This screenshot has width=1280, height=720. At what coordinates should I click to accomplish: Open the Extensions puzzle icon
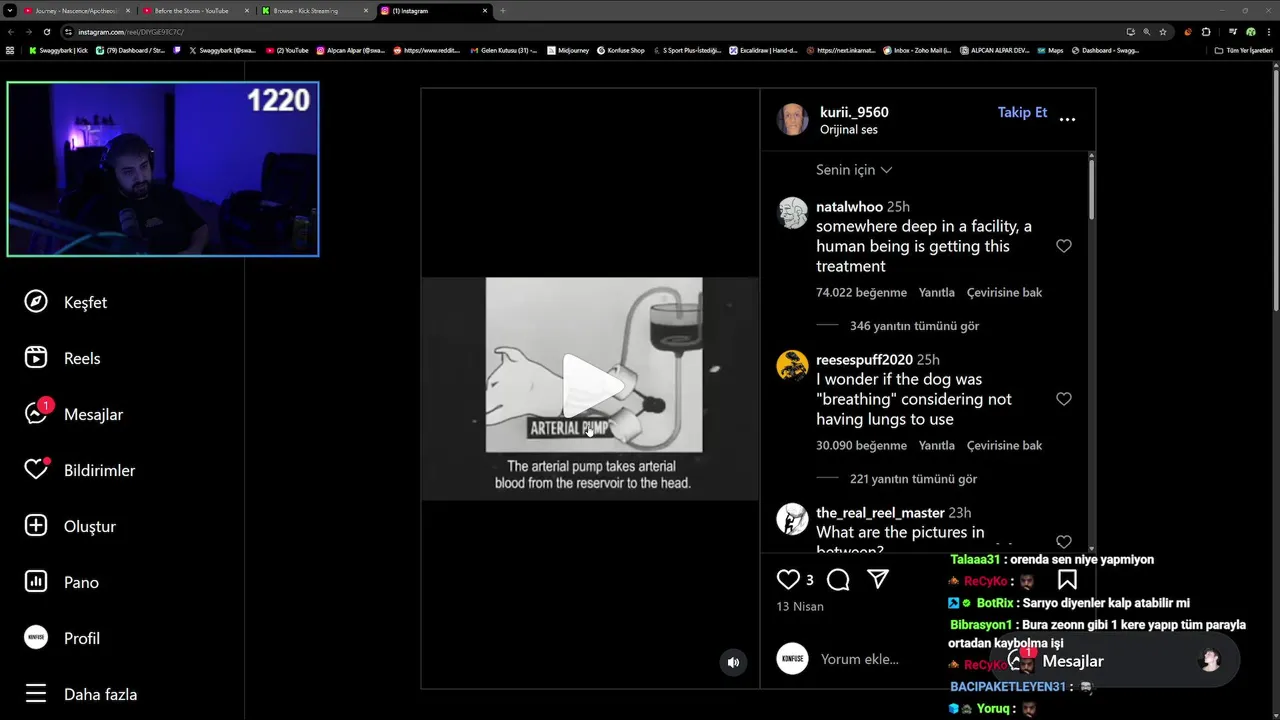(x=1206, y=32)
